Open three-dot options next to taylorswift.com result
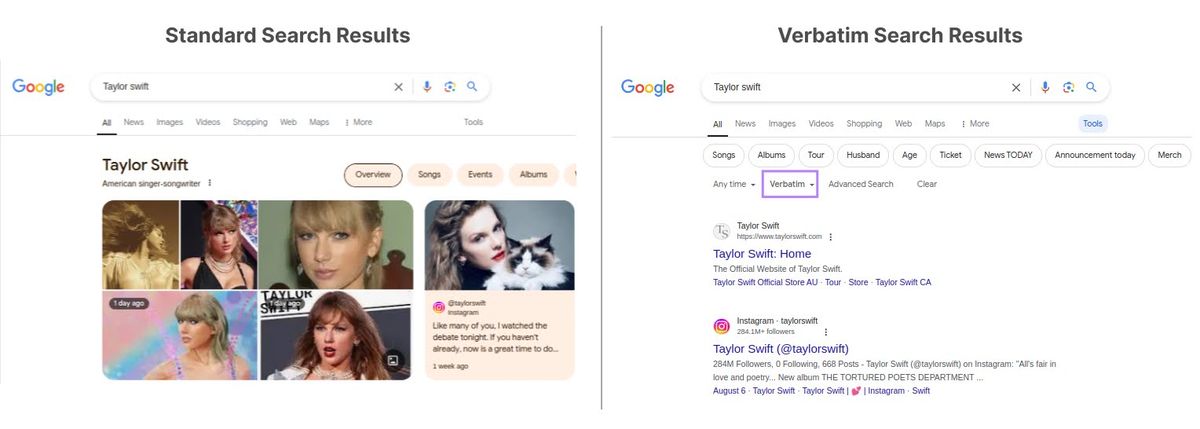The image size is (1200, 429). point(831,237)
